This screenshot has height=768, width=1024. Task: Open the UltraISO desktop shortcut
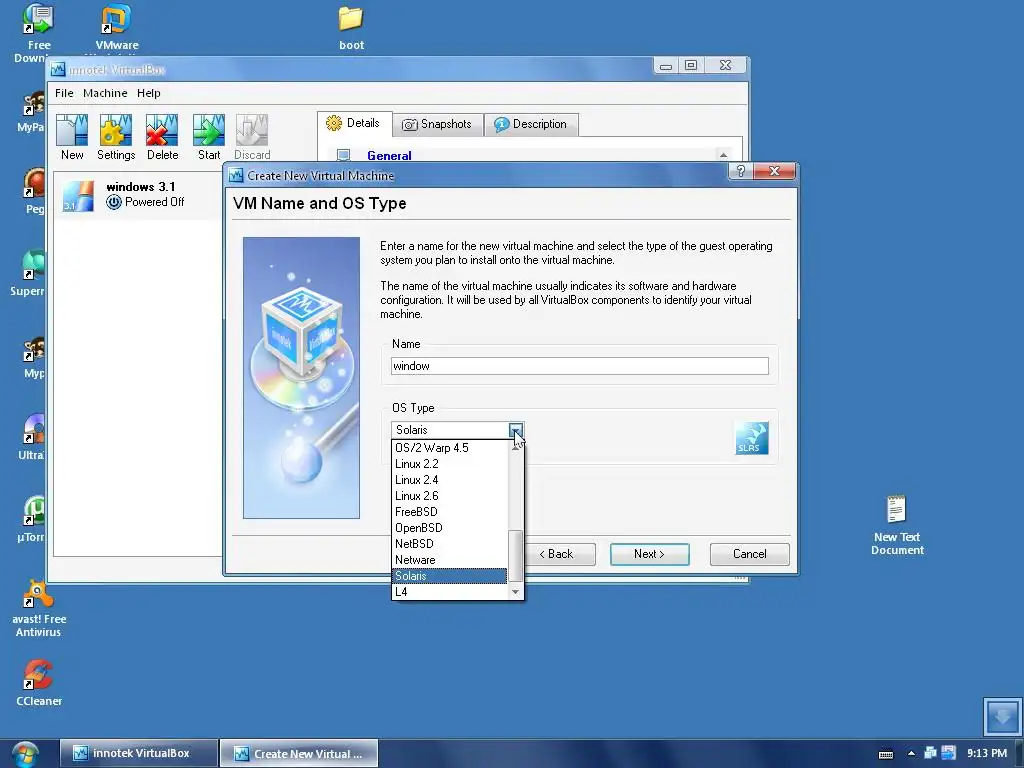(x=32, y=437)
